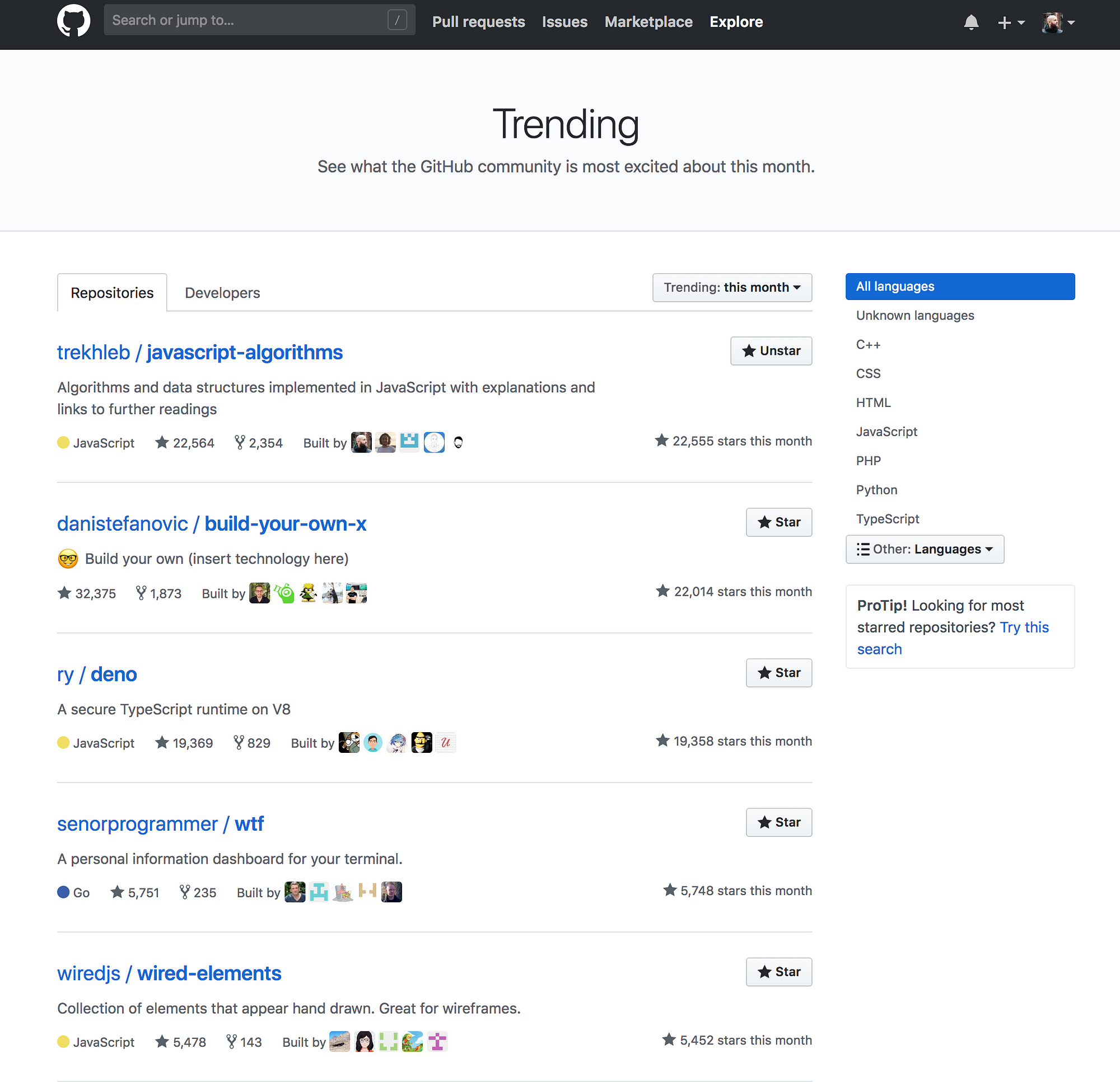Screen dimensions: 1120x1082
Task: View build-your-own-x 32,375 stargazers
Action: click(x=86, y=593)
